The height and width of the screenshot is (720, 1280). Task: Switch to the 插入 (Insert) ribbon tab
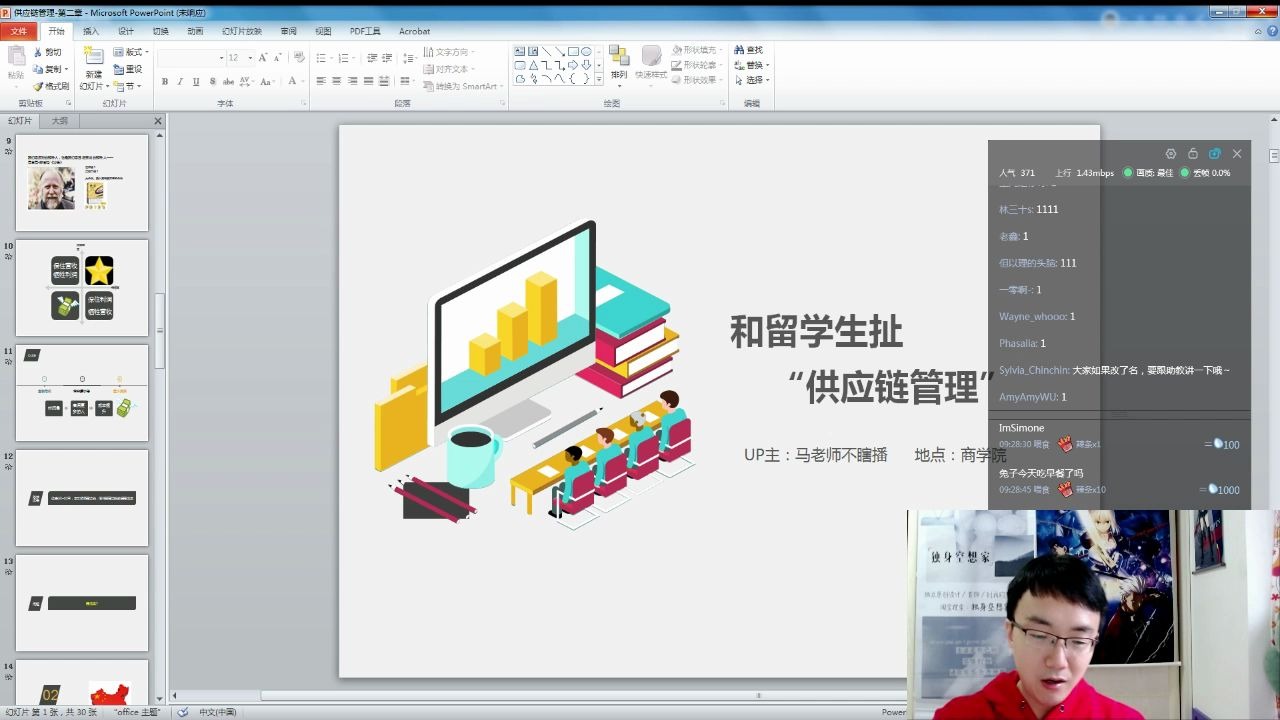(91, 31)
